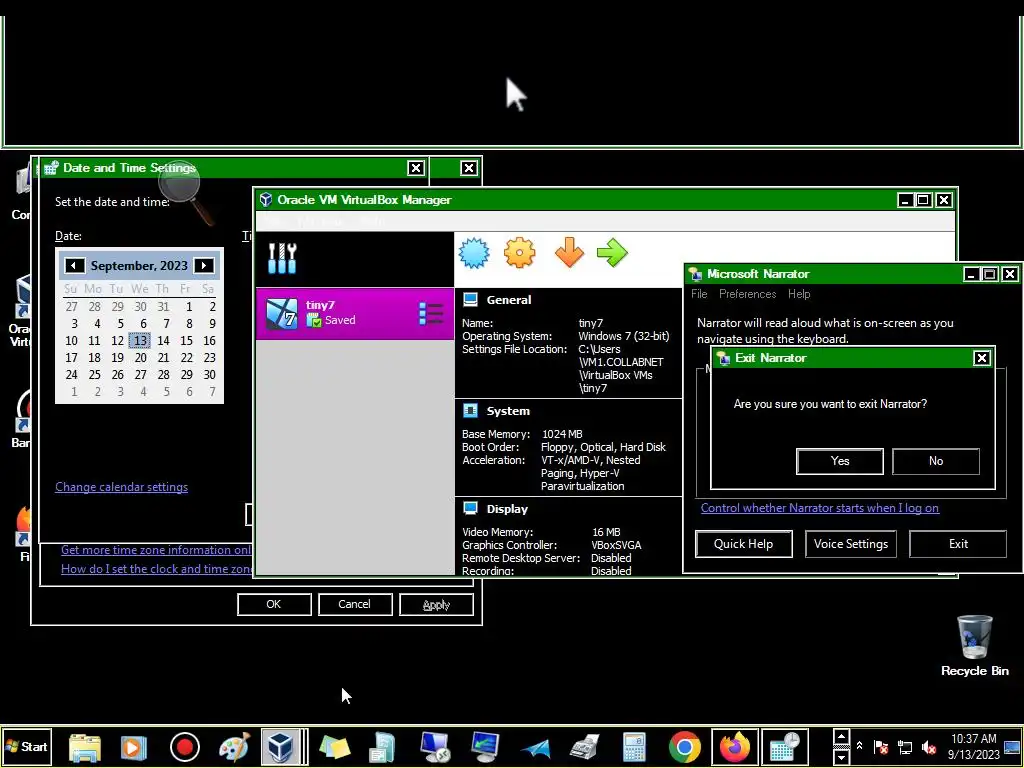The height and width of the screenshot is (768, 1024).
Task: Click the orange Discard down-arrow icon
Action: 569,253
